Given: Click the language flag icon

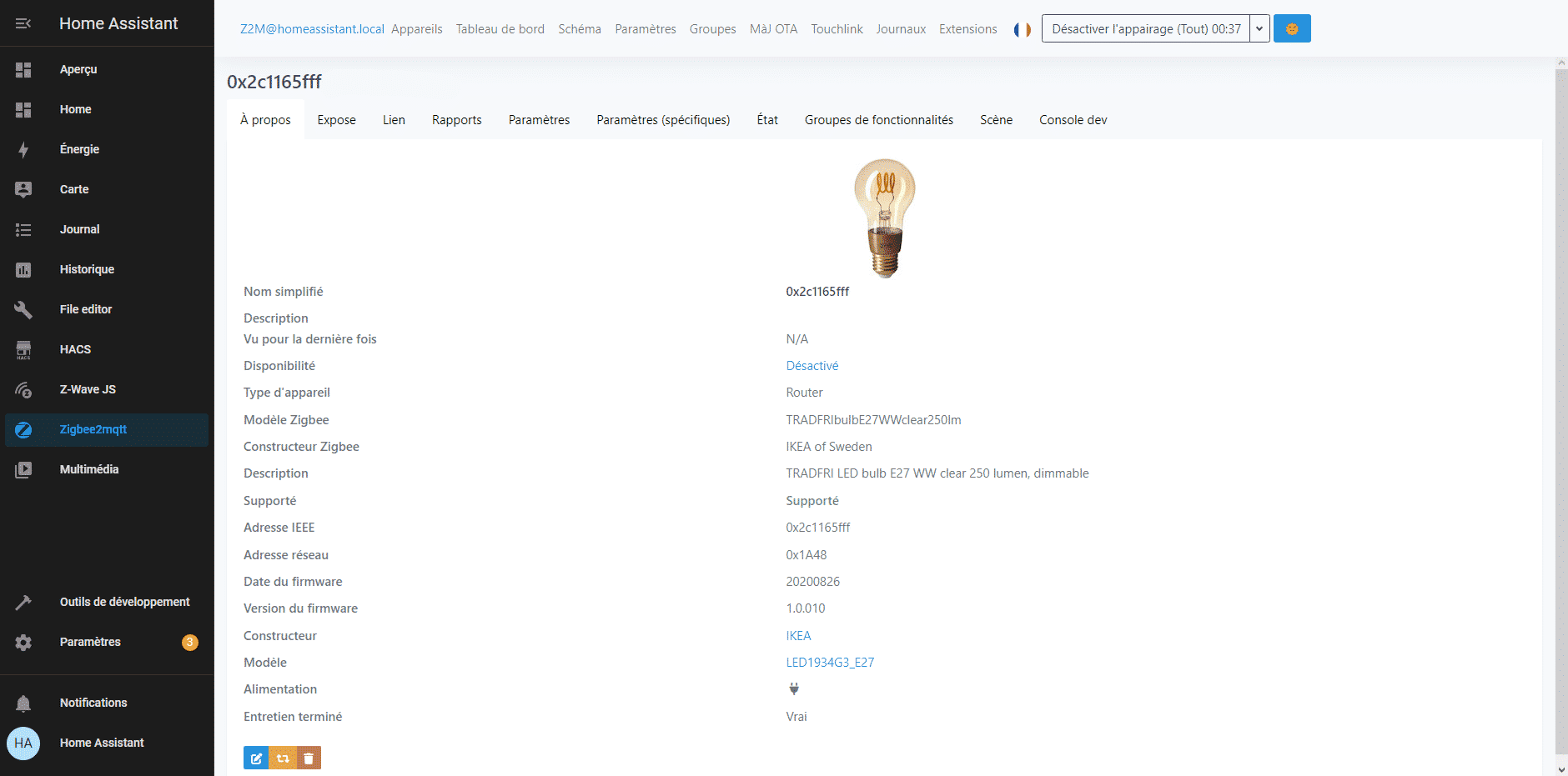Looking at the screenshot, I should click(x=1023, y=29).
